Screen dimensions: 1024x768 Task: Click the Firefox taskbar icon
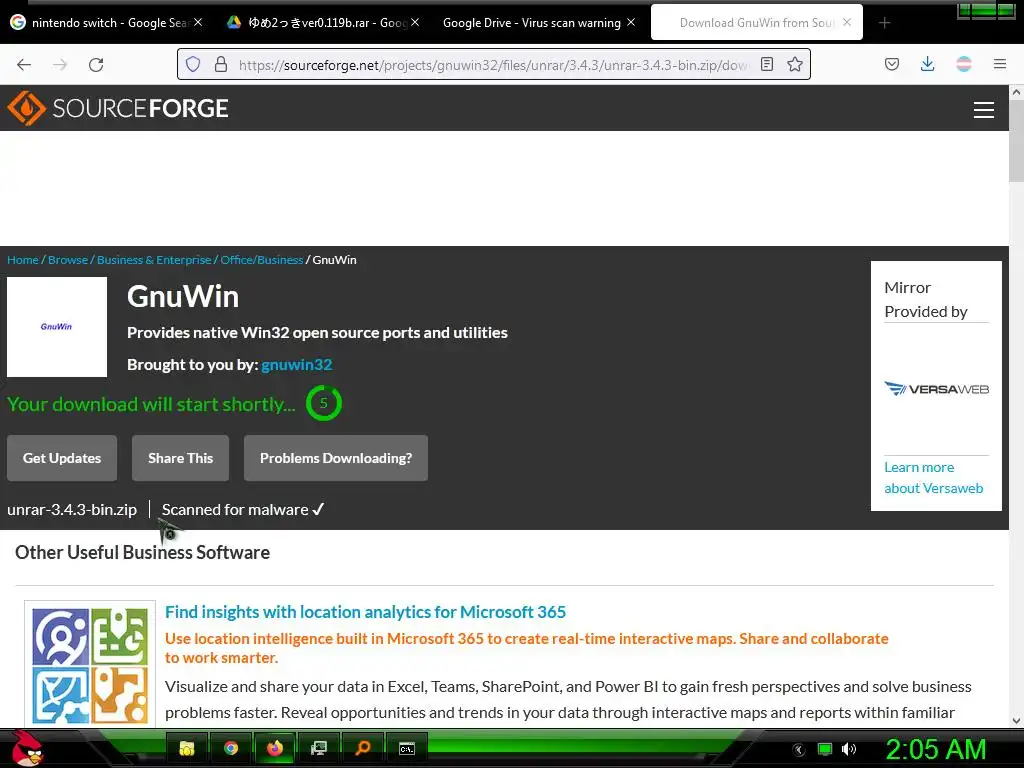(275, 748)
